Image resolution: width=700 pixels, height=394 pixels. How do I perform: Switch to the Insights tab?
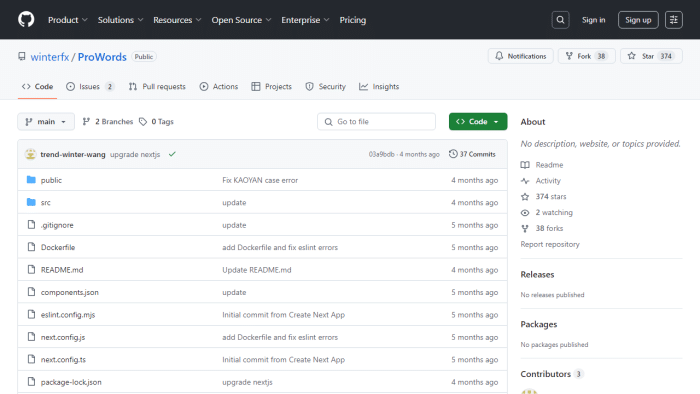click(379, 87)
